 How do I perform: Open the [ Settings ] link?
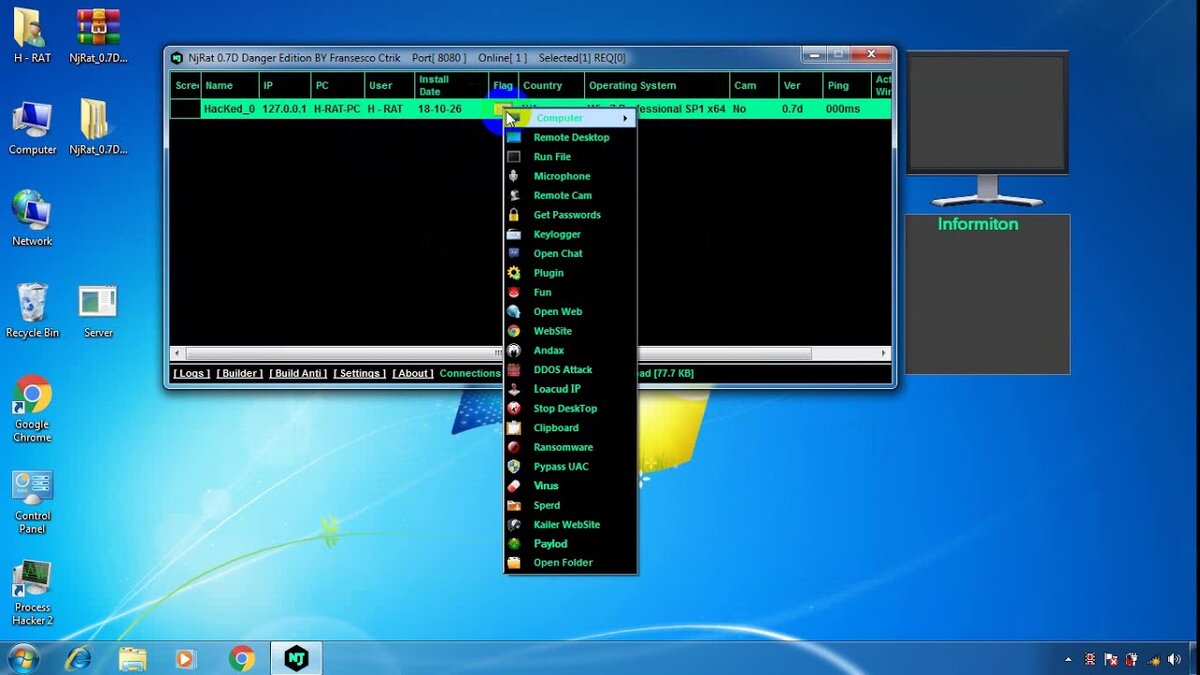[359, 373]
